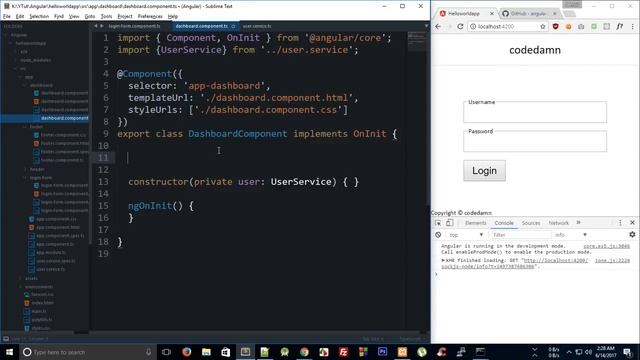Open FileZilla from the taskbar
Viewport: 640px width, 360px height.
344,352
